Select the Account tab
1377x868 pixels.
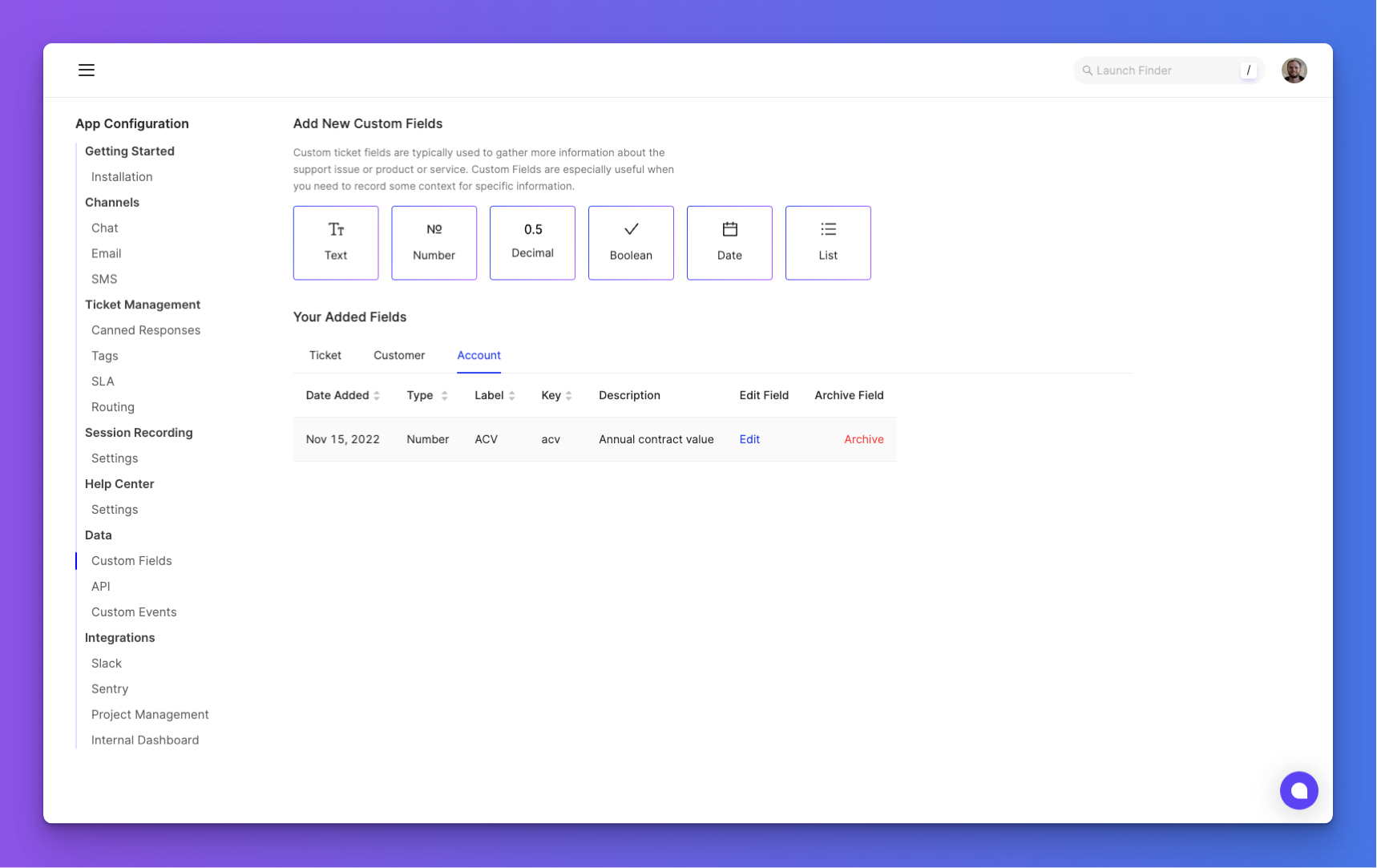click(x=479, y=355)
